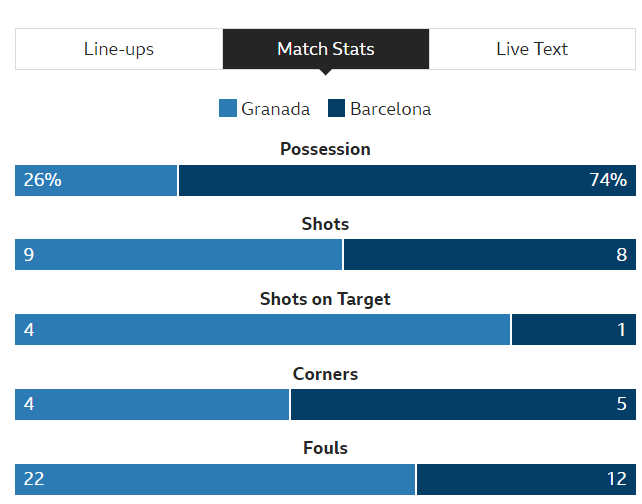The width and height of the screenshot is (642, 504).
Task: Click the Barcelona legend label
Action: (391, 109)
